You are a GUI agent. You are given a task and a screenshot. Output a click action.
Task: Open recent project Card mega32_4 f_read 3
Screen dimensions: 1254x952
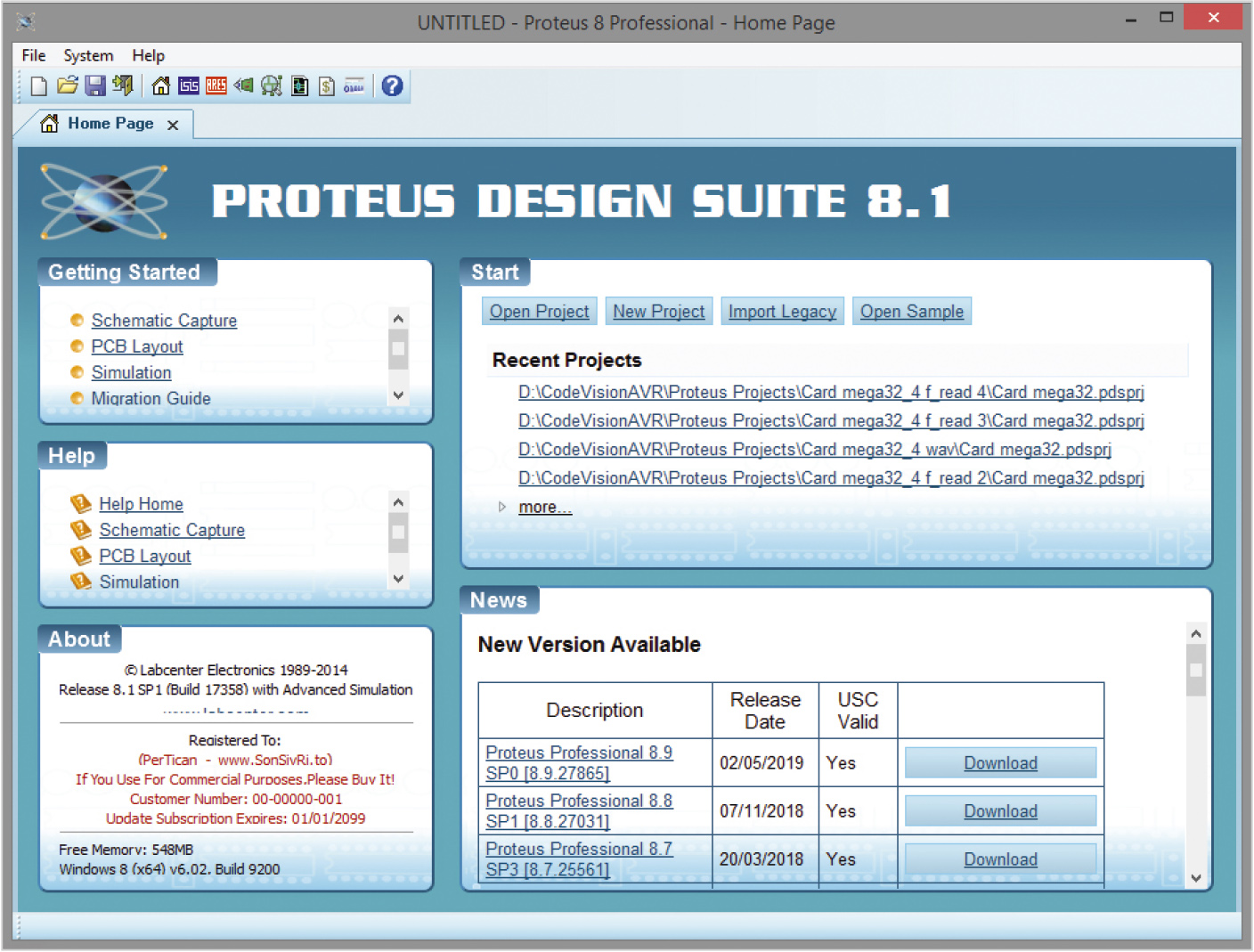831,421
